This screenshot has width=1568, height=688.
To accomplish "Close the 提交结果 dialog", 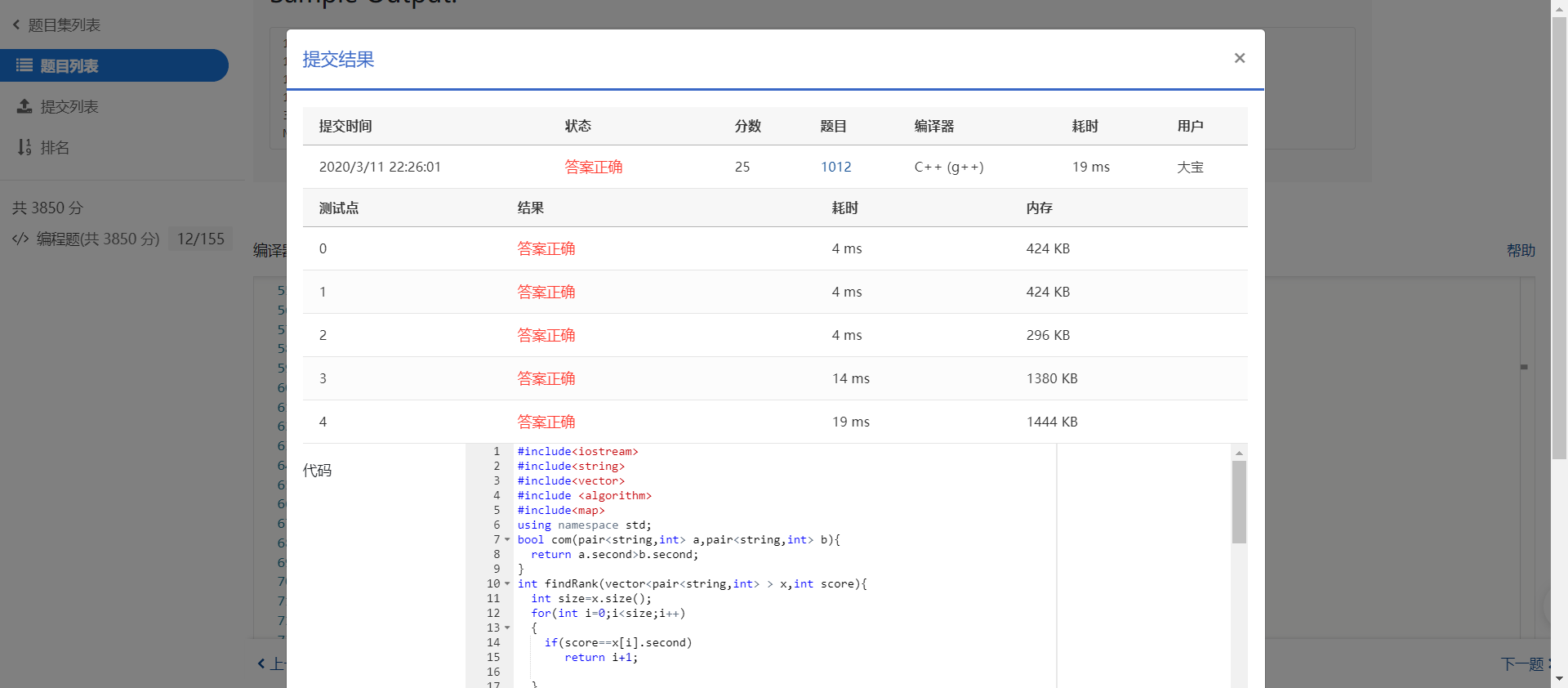I will coord(1240,58).
